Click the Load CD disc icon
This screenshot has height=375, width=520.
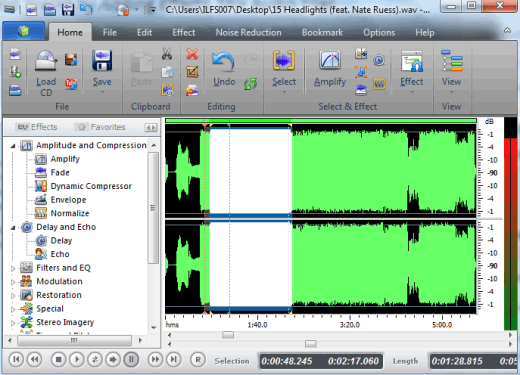[x=46, y=60]
